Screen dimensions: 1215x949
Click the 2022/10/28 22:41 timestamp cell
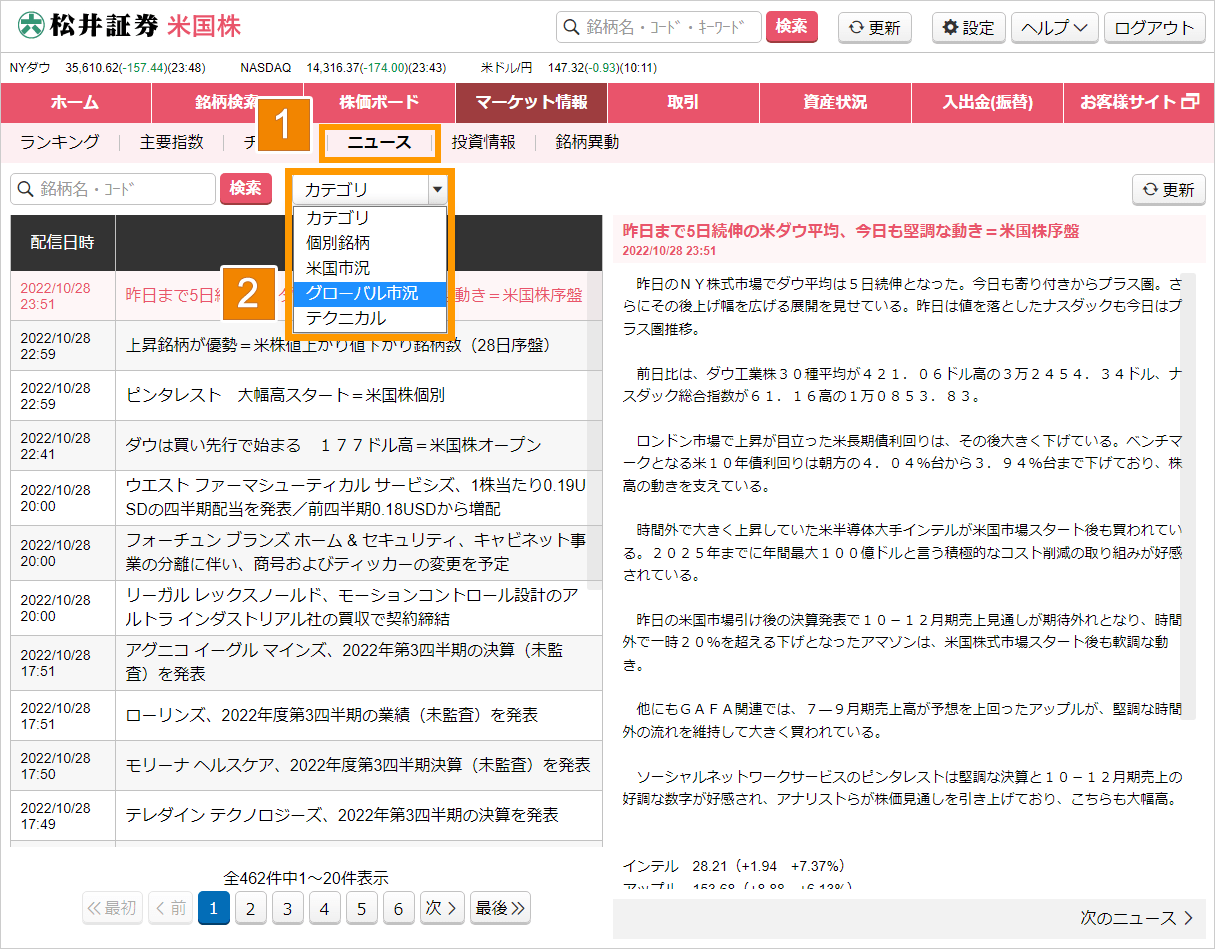click(63, 445)
